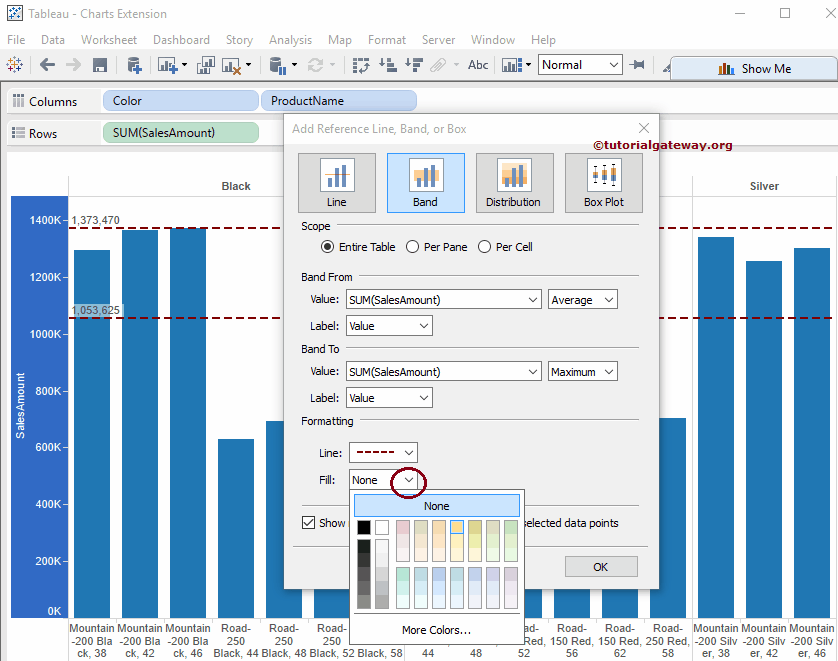Toggle the Abc mark labels icon

point(478,65)
